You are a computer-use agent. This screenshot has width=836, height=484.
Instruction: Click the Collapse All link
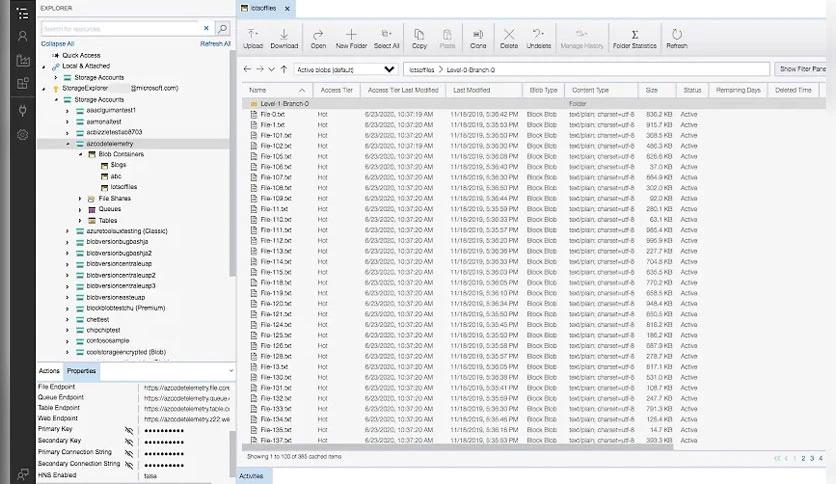coord(58,44)
